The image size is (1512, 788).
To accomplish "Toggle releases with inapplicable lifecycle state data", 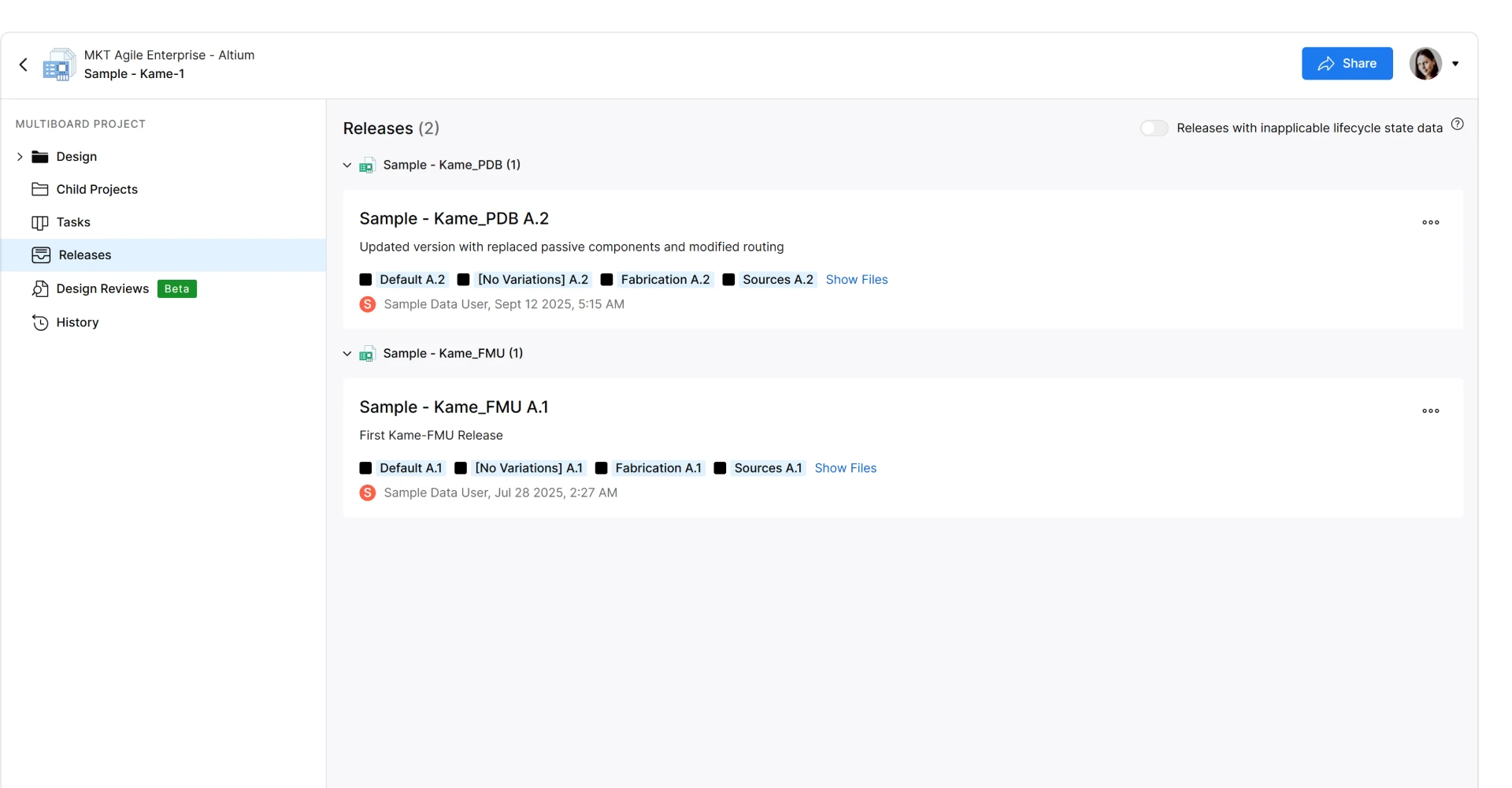I will pyautogui.click(x=1154, y=128).
